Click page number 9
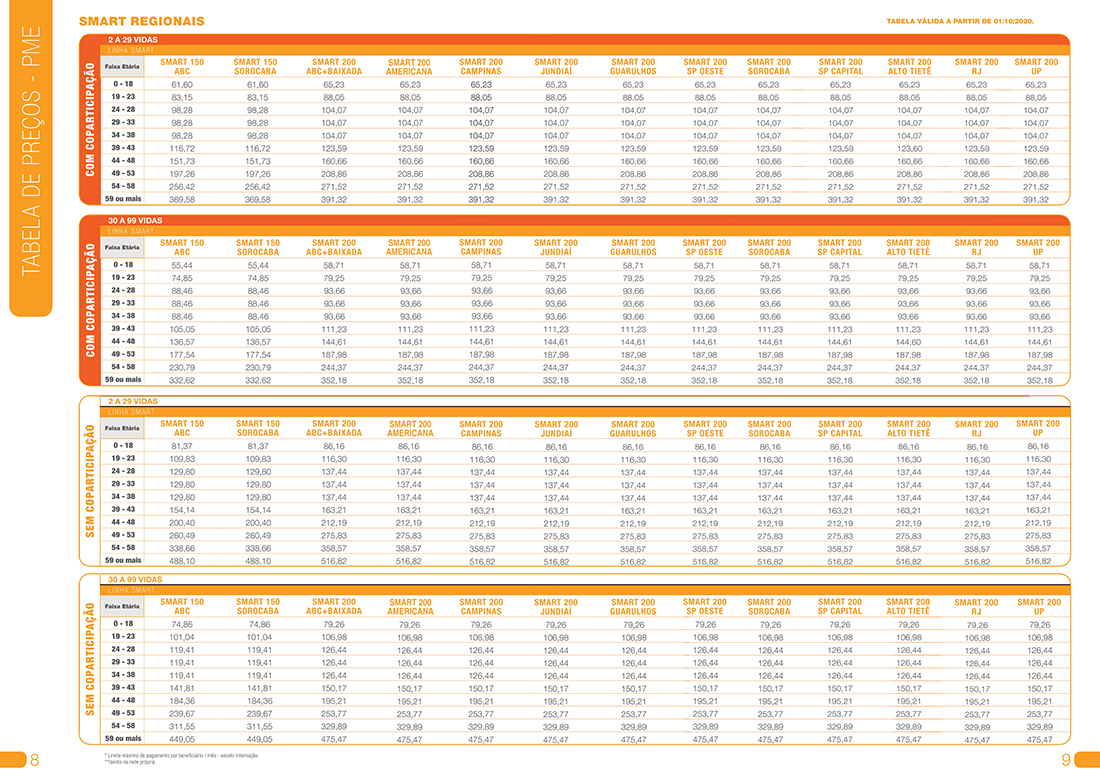Image resolution: width=1100 pixels, height=778 pixels. pyautogui.click(x=1066, y=760)
